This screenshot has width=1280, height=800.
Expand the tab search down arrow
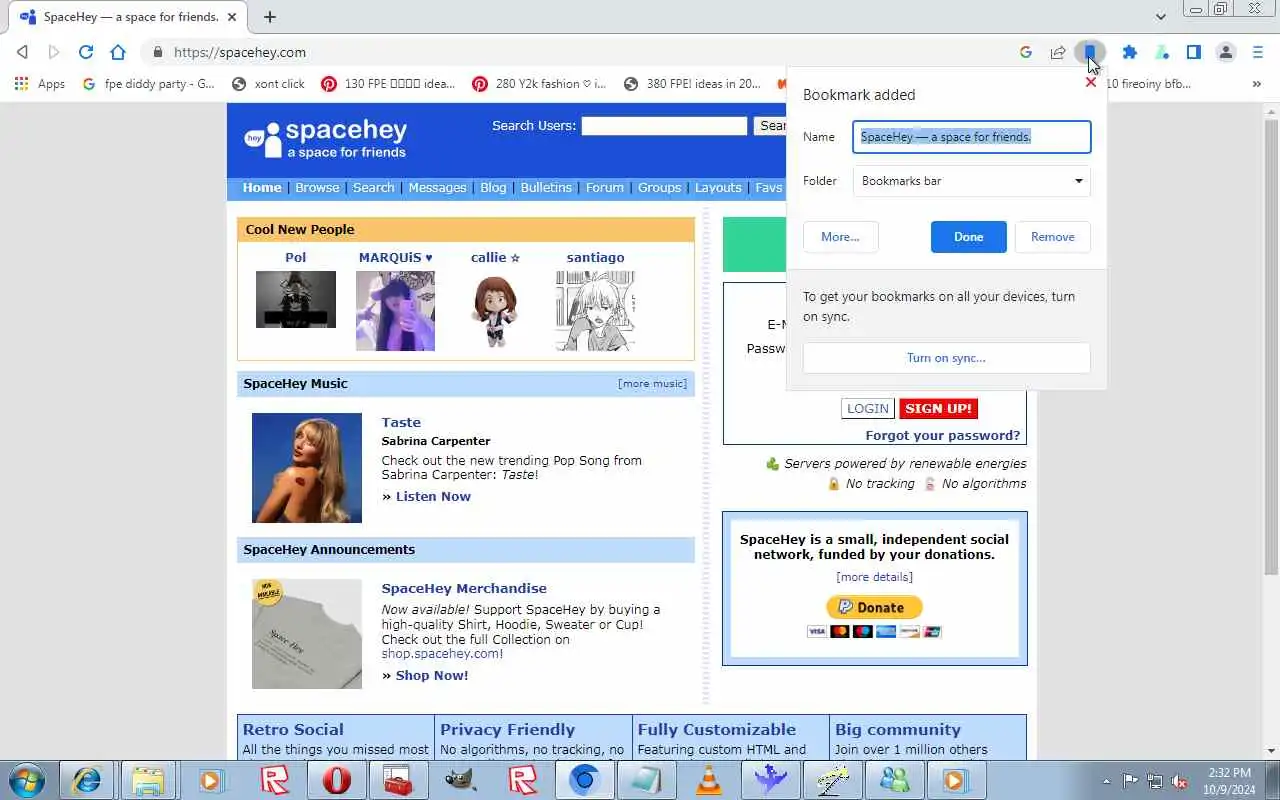(1160, 17)
